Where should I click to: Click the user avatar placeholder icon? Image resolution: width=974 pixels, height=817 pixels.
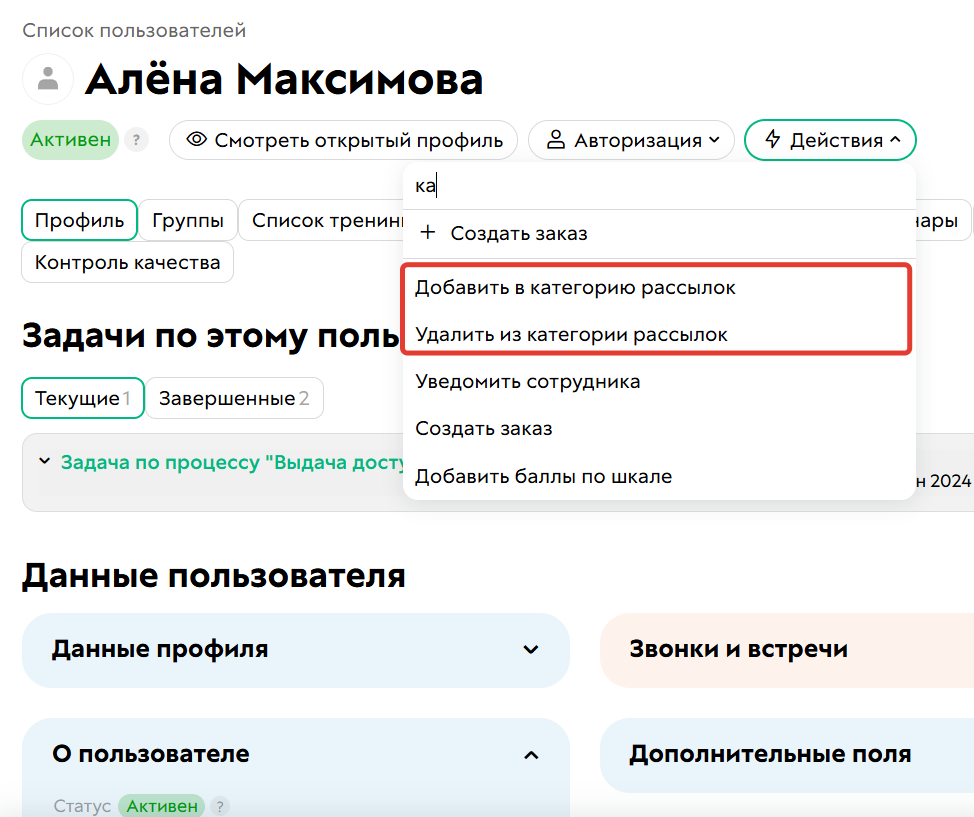(48, 79)
